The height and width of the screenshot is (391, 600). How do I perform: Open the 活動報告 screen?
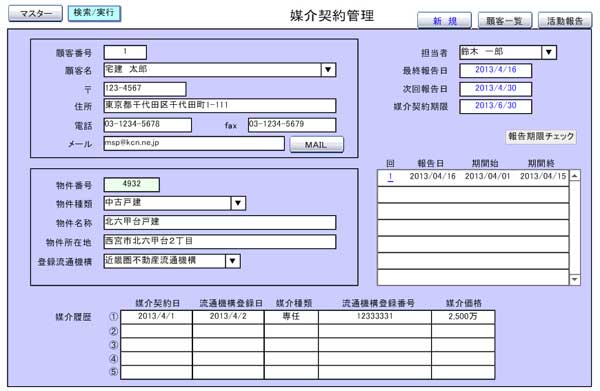(565, 21)
